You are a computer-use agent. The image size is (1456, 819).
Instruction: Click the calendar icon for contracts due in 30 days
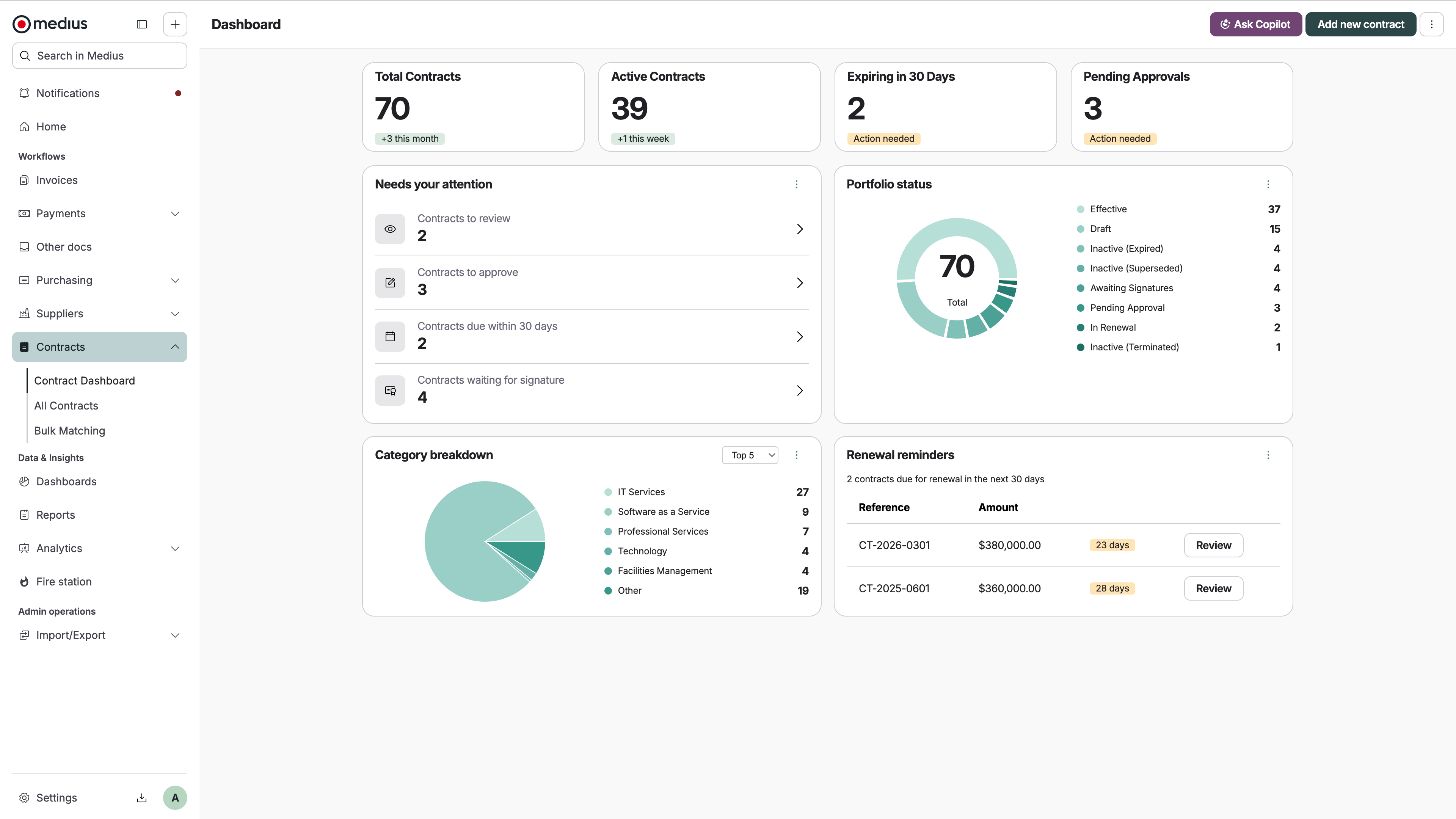pos(390,337)
